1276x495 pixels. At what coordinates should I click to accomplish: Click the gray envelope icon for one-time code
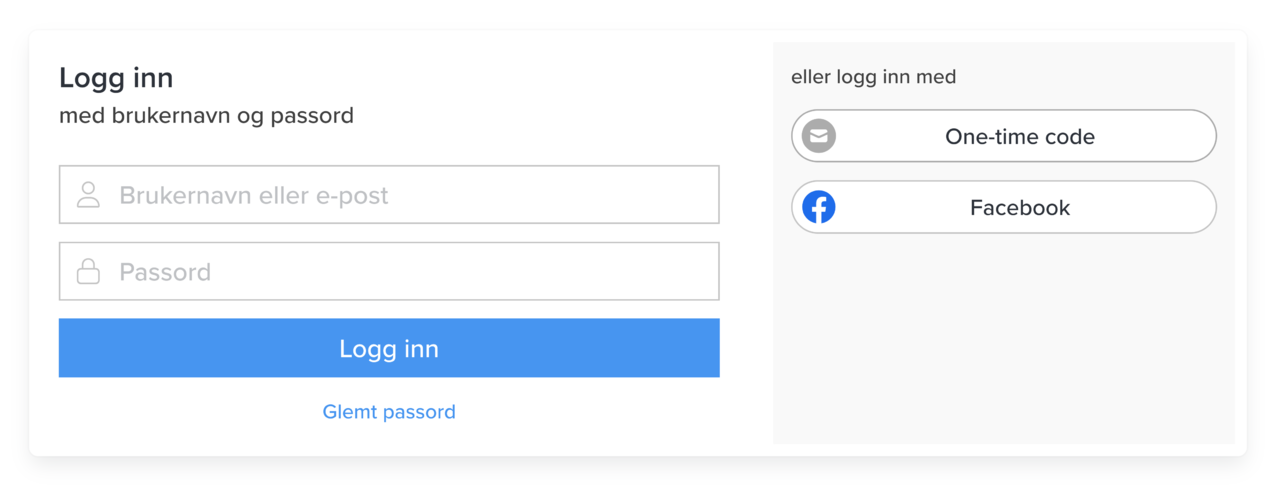click(x=819, y=136)
